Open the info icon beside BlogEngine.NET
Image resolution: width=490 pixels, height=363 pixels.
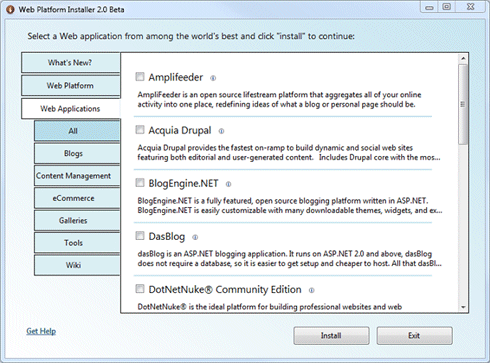pyautogui.click(x=228, y=184)
